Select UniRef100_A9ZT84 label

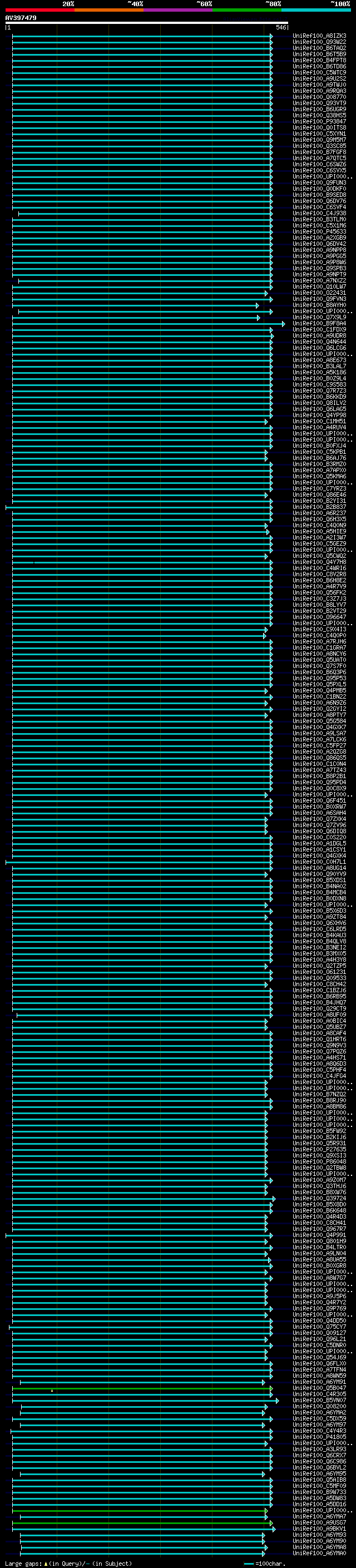point(319,917)
